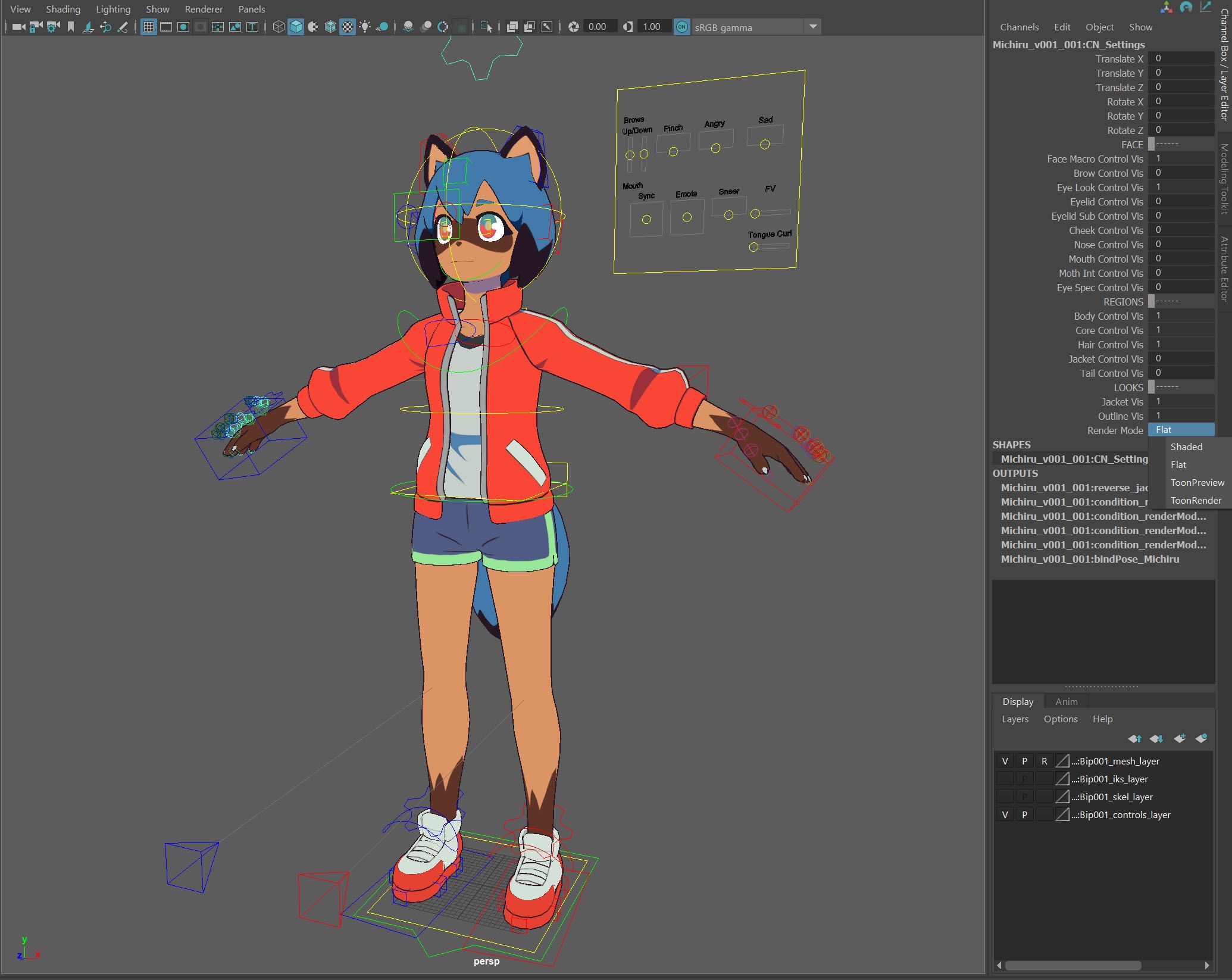Toggle the Gate Mask icon
This screenshot has height=980, width=1232.
(201, 27)
